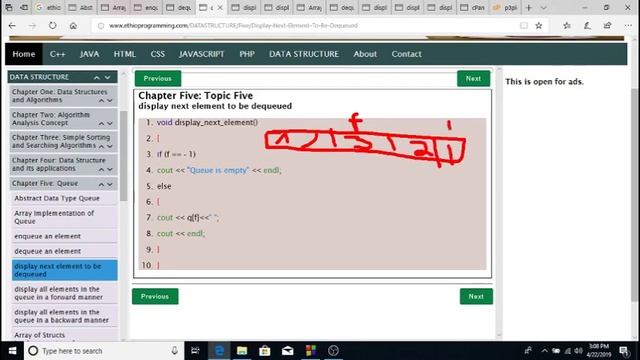
Task: Open the JAVASCRIPT menu item
Action: pos(202,54)
